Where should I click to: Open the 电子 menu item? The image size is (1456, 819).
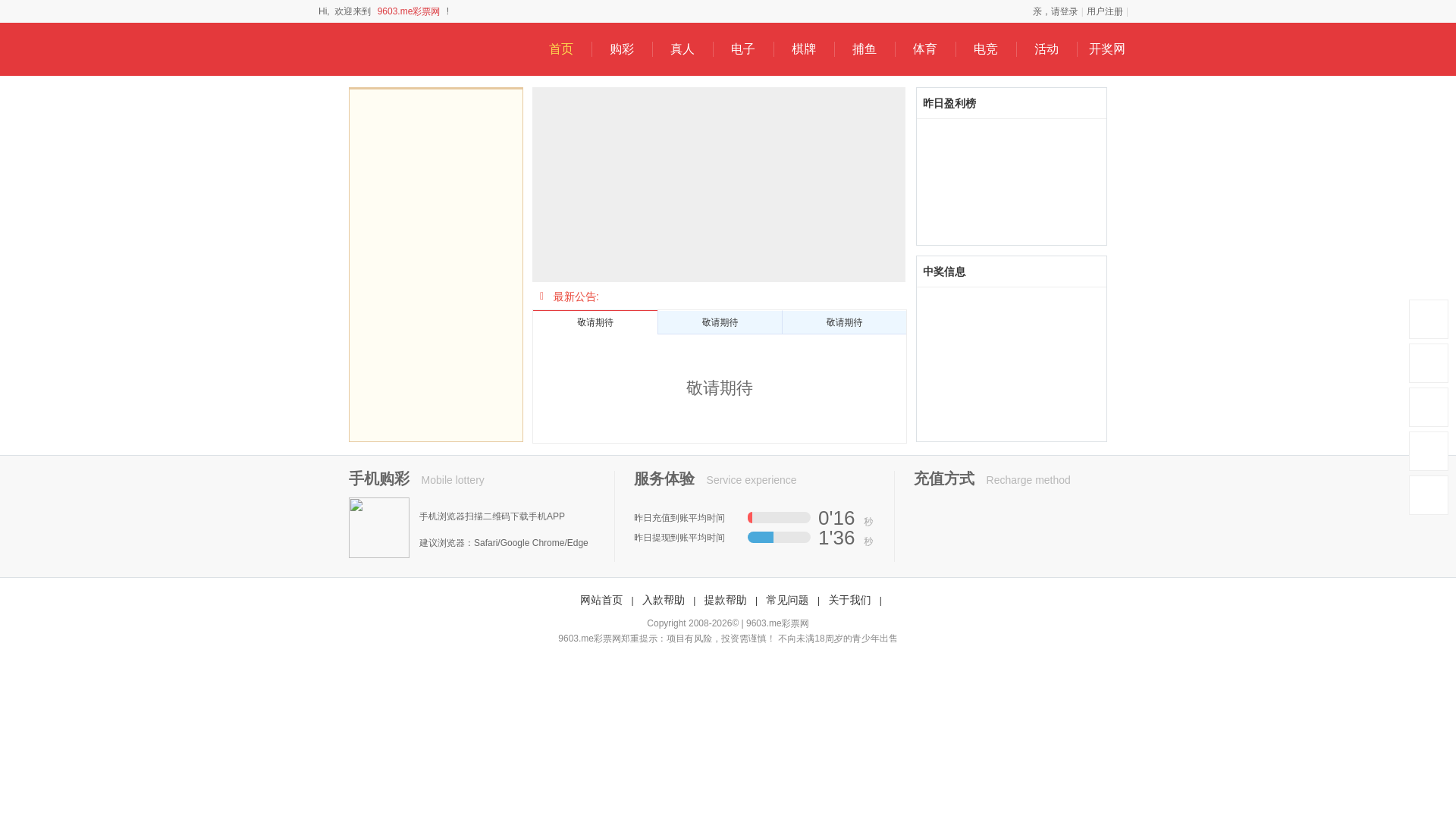coord(743,49)
